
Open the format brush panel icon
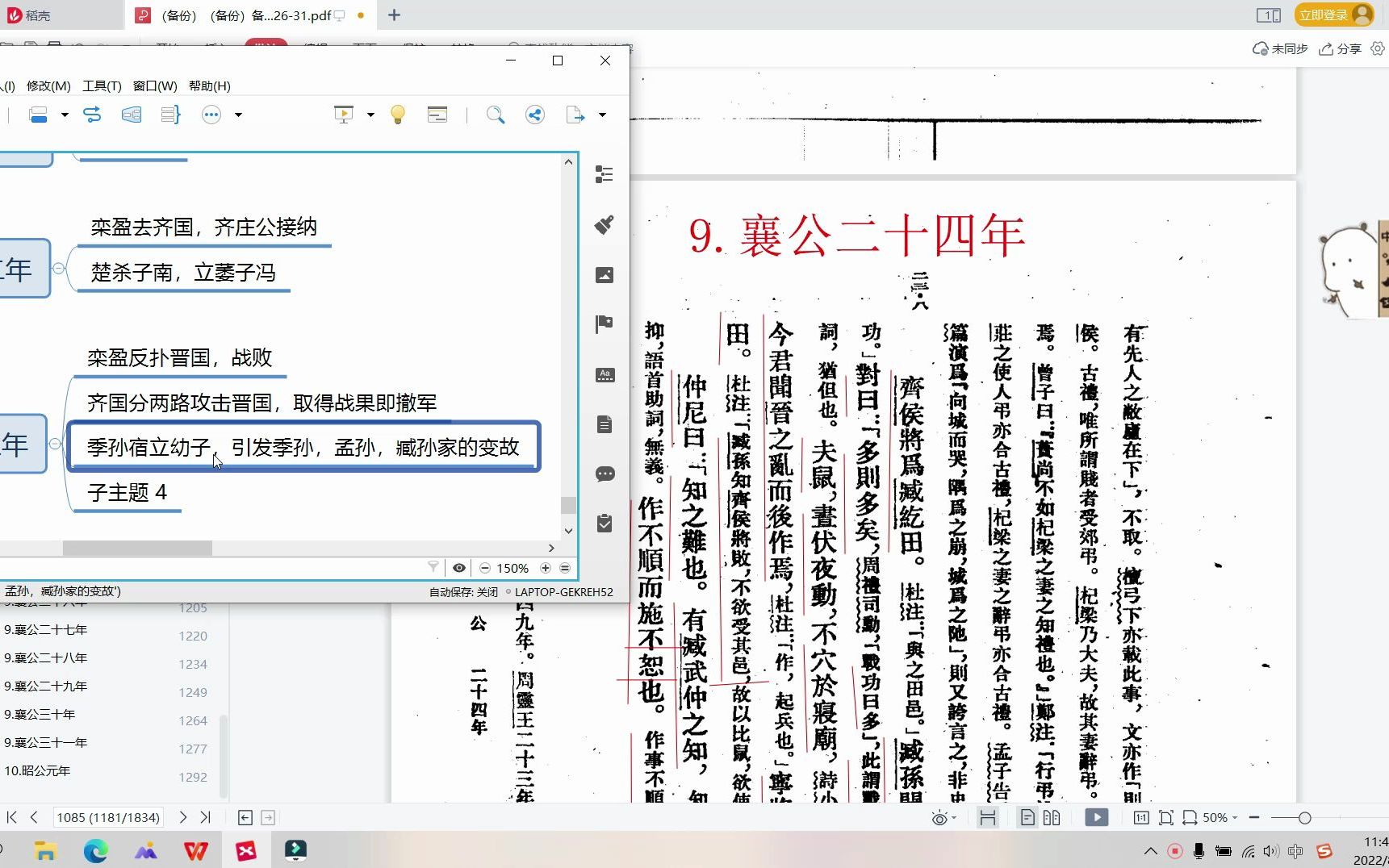pyautogui.click(x=605, y=224)
